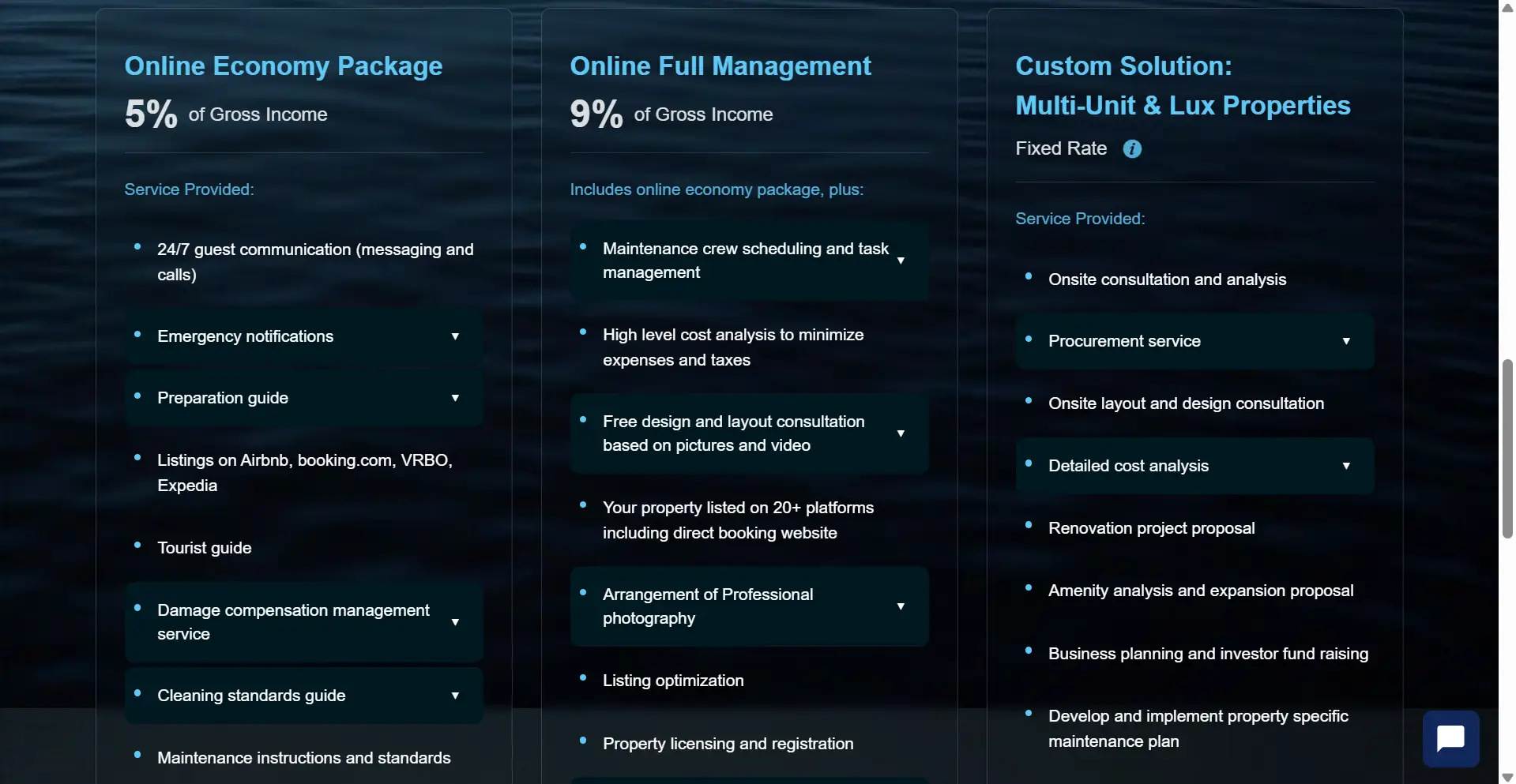Expand Damage compensation management service
The image size is (1516, 784).
[x=455, y=622]
